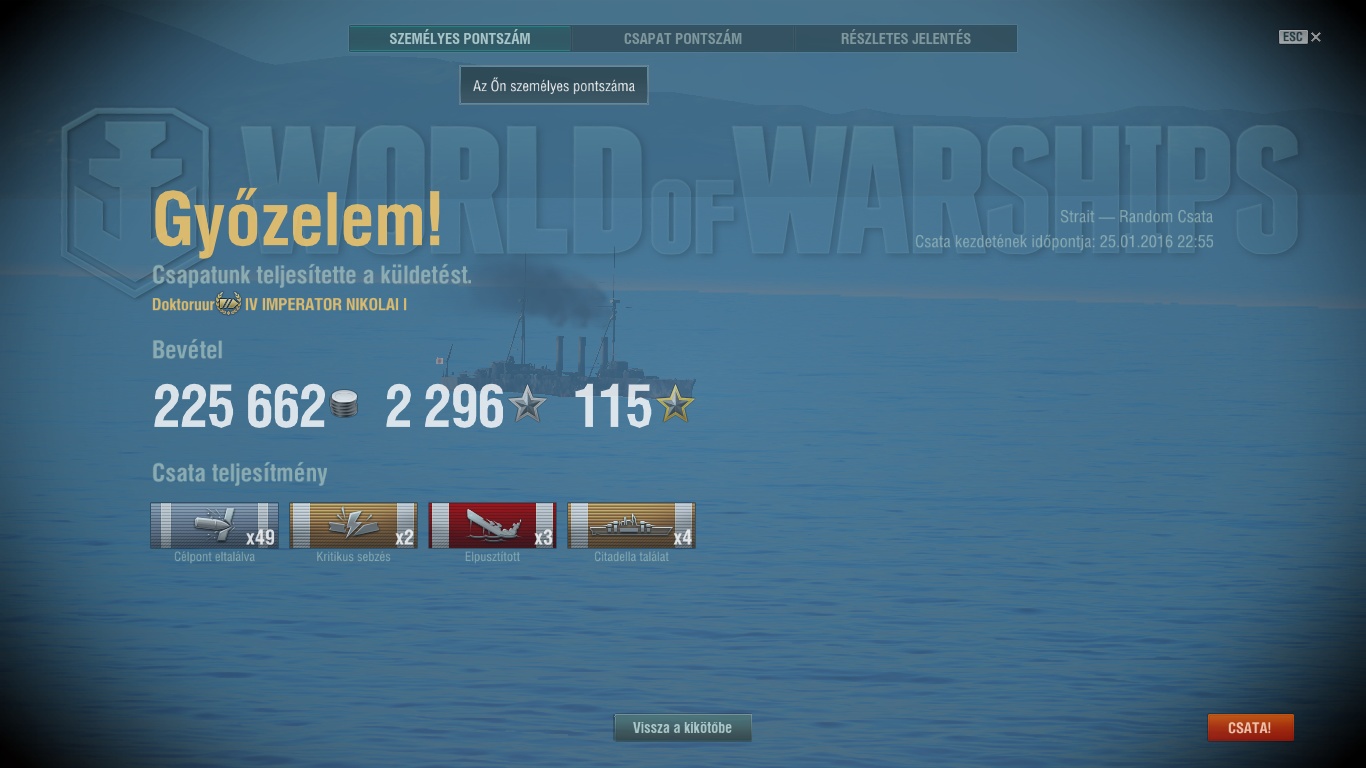Click the Célpont eltalálva x49 ribbon
The height and width of the screenshot is (768, 1366).
pyautogui.click(x=214, y=526)
